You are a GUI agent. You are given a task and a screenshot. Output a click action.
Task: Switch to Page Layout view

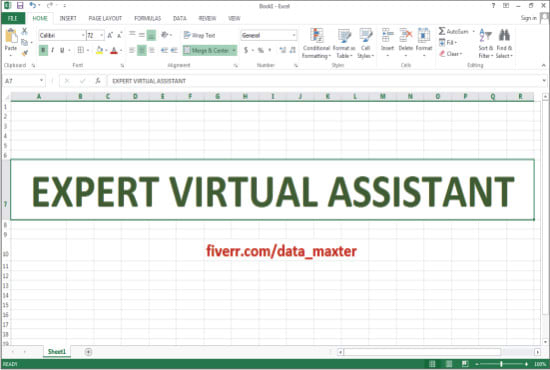(449, 364)
